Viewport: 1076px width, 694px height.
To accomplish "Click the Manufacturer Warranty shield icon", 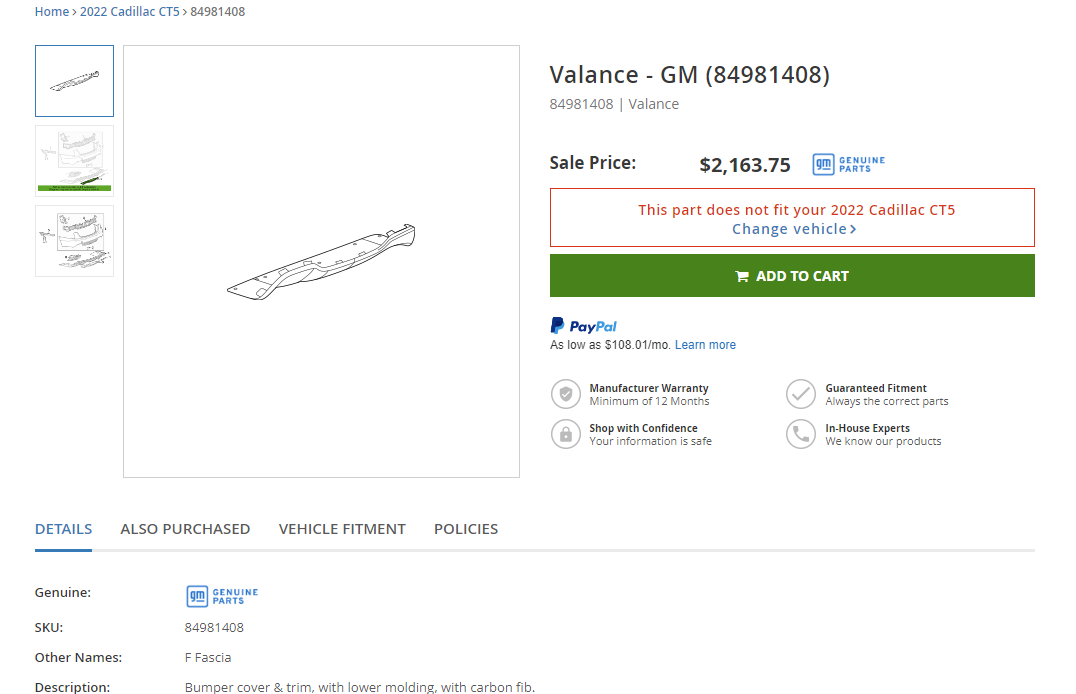I will (x=566, y=394).
